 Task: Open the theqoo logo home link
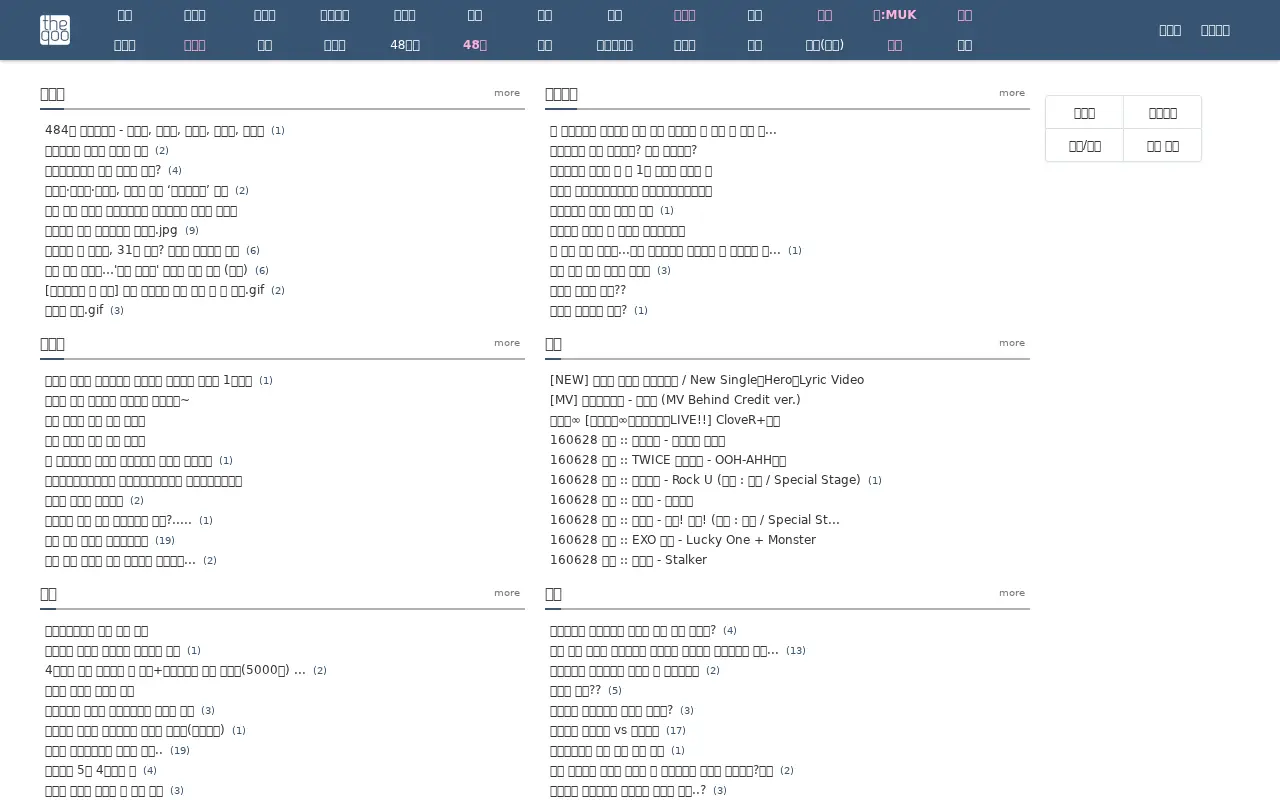(55, 30)
